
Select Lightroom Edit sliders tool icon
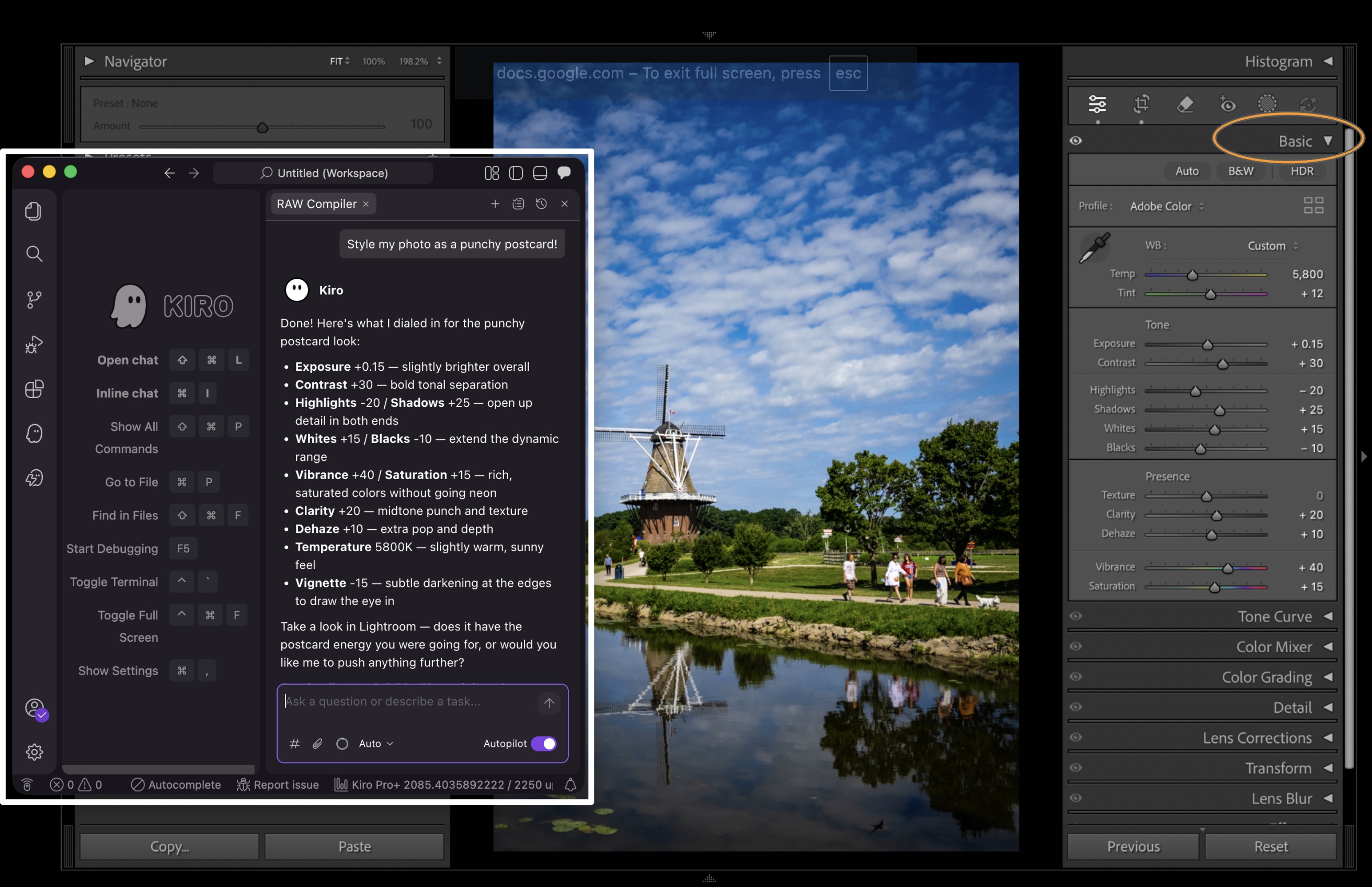click(1097, 104)
